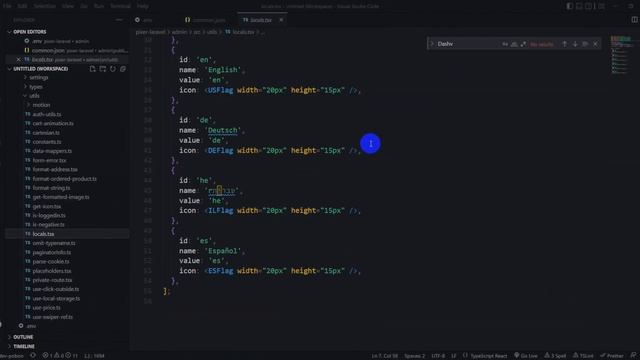Open Customize Layout icon in title bar
Screen dimensions: 640x360
(601, 6)
